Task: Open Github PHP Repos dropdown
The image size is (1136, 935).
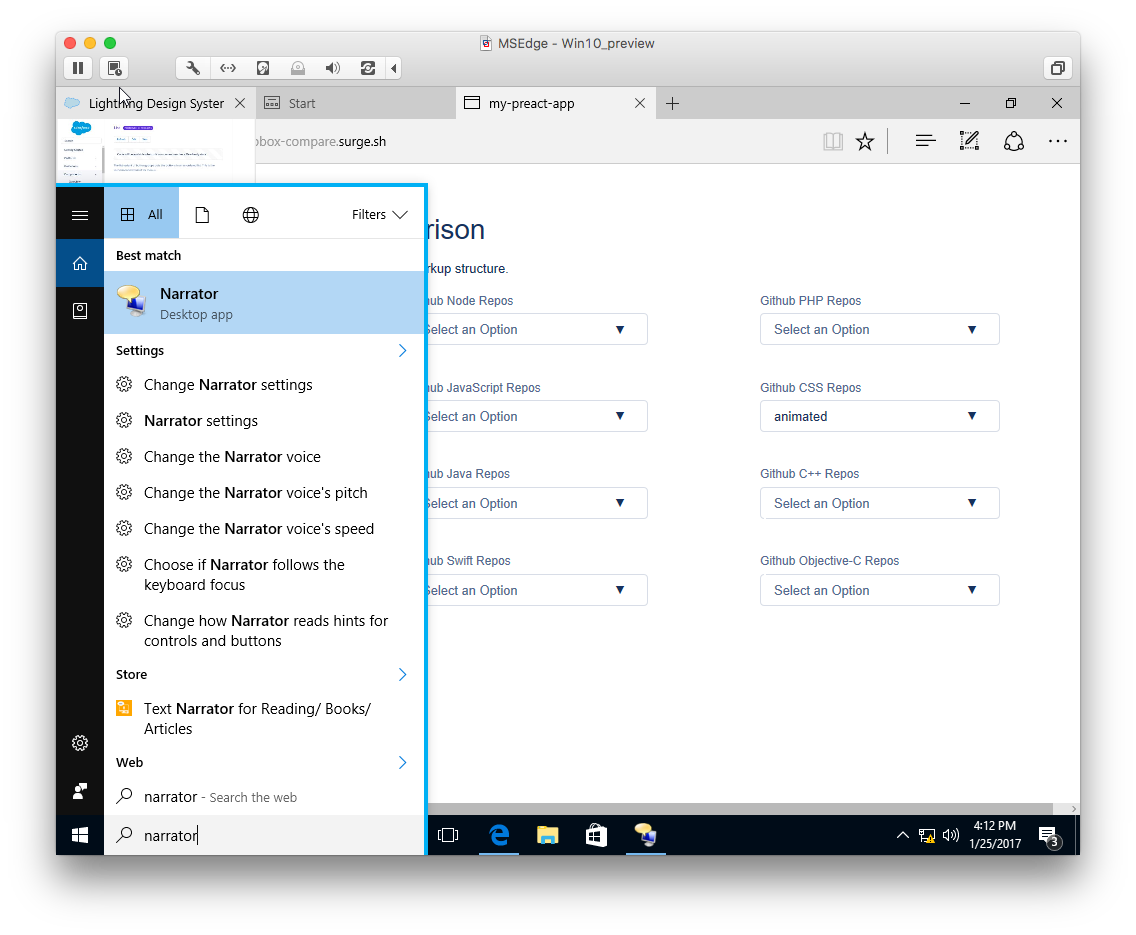Action: pos(880,330)
